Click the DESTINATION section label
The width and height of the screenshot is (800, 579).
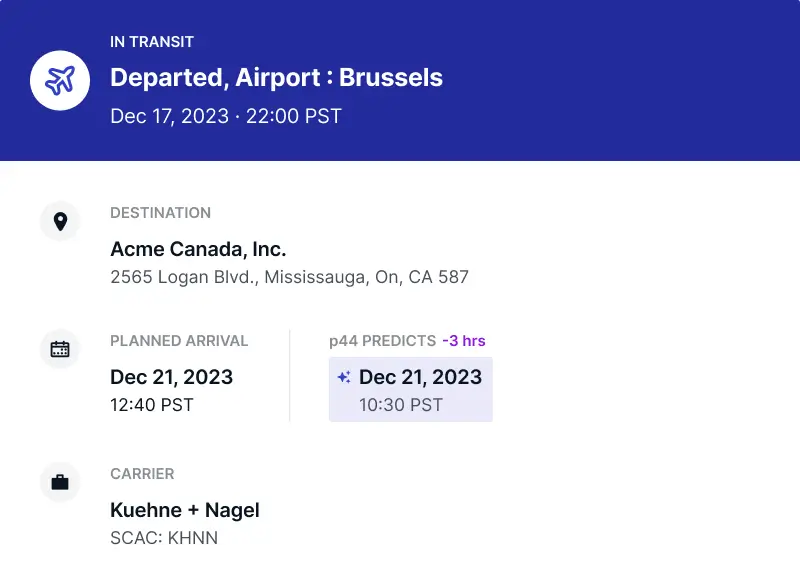(161, 213)
